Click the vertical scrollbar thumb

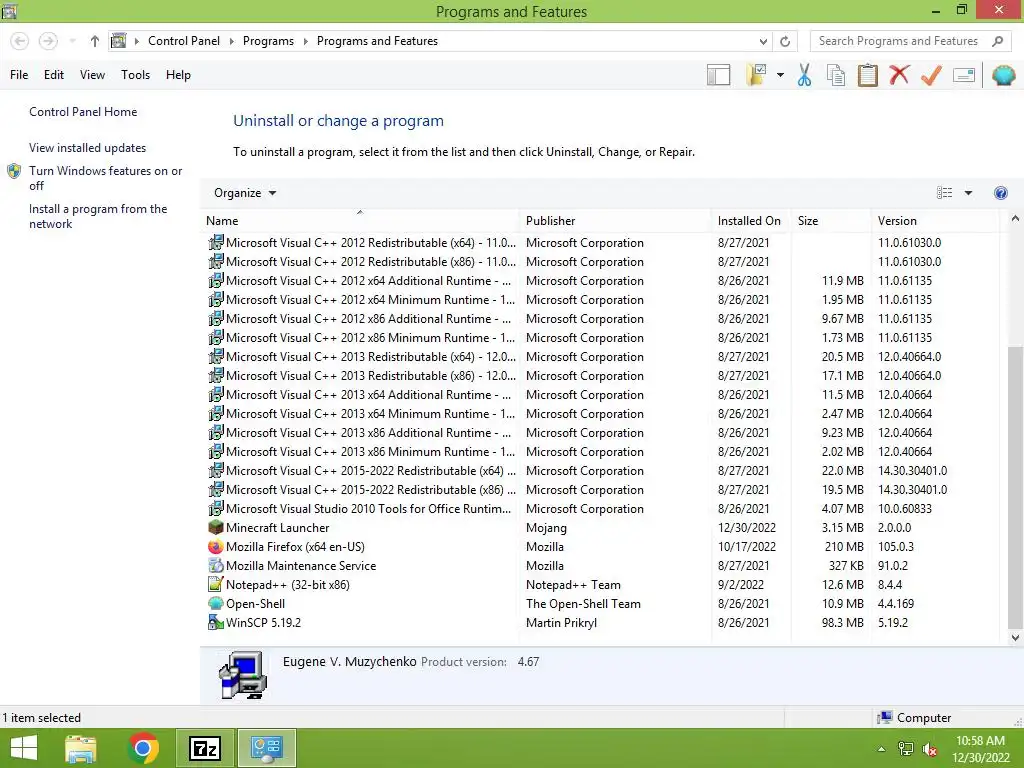[x=1015, y=487]
